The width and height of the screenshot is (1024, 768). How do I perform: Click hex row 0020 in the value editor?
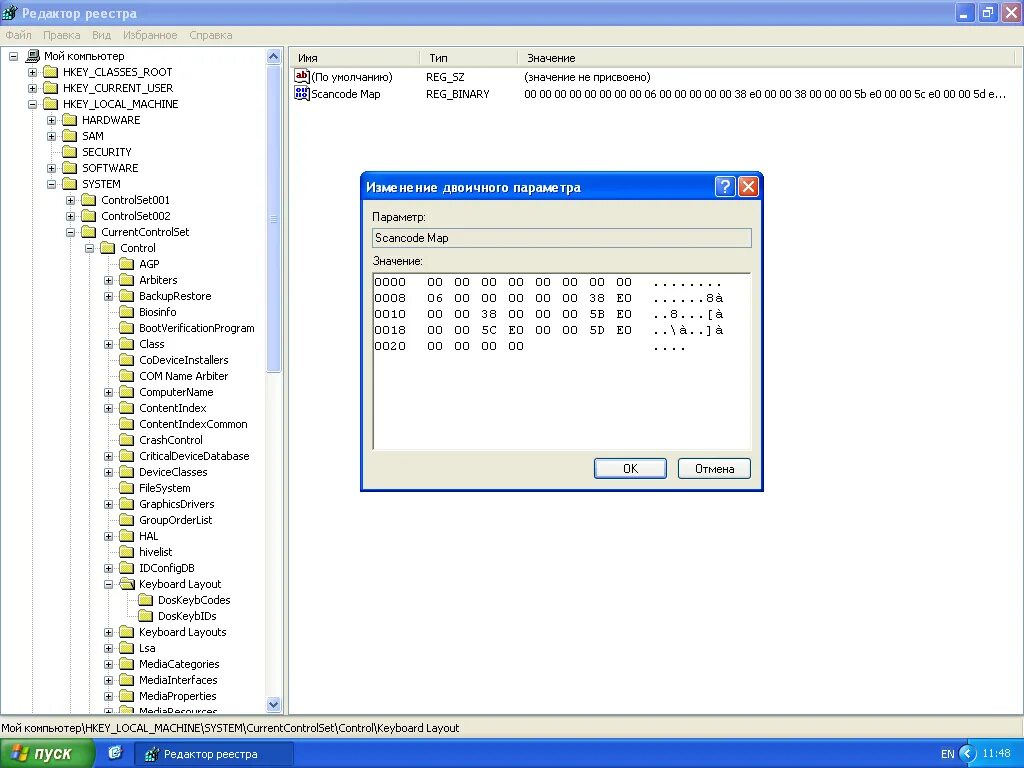coord(529,346)
